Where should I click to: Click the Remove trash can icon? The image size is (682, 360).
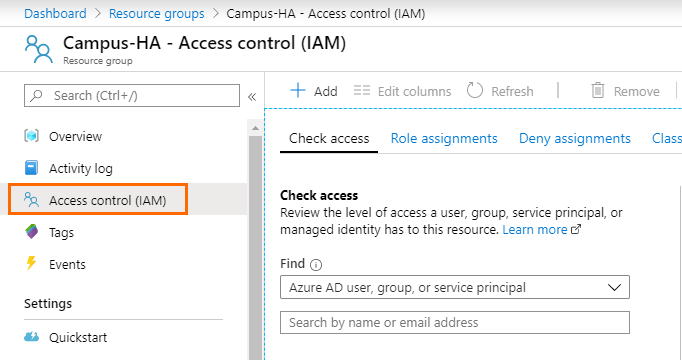click(x=598, y=90)
